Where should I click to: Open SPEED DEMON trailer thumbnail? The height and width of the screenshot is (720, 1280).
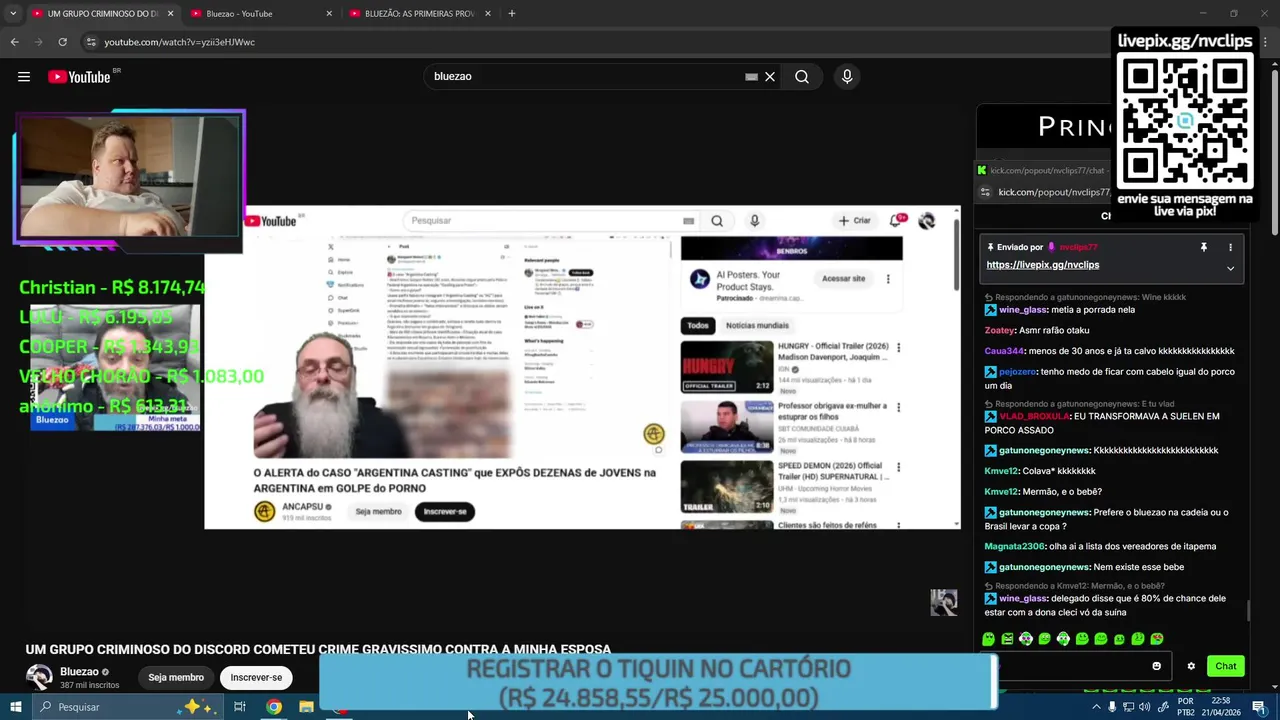(727, 487)
